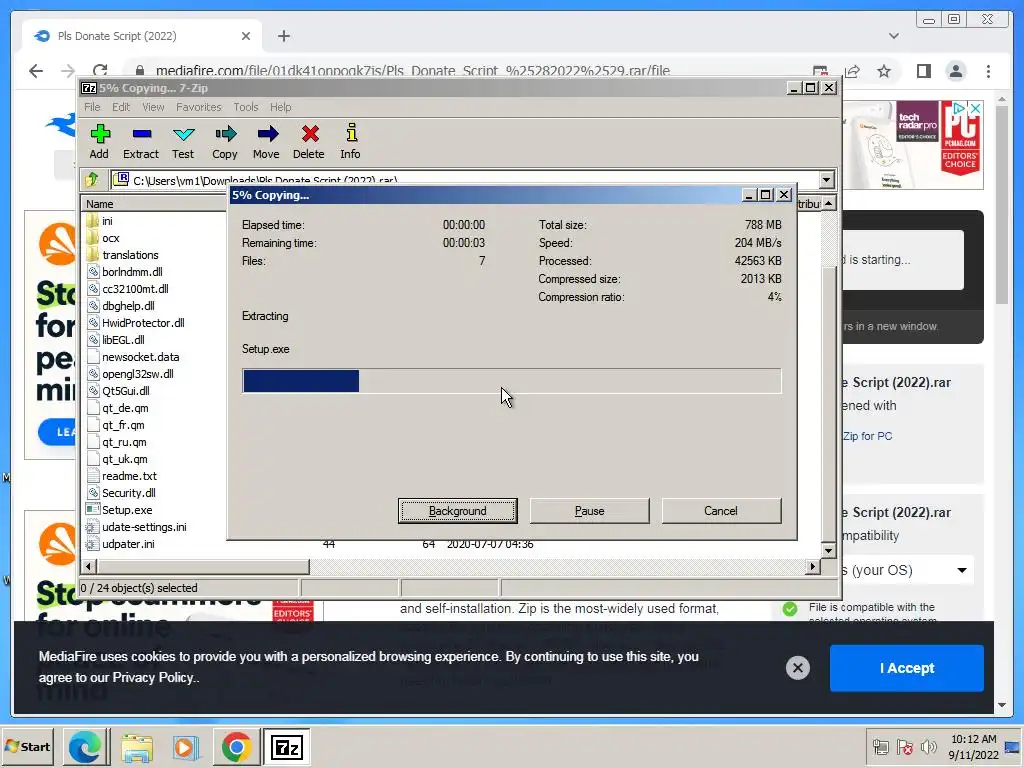
Task: Open the Chrome profile avatar
Action: pyautogui.click(x=956, y=71)
